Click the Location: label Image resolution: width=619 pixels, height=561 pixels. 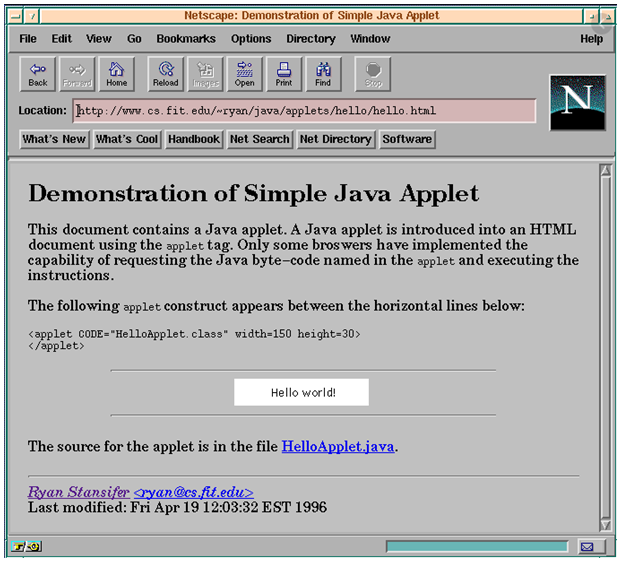[x=43, y=111]
